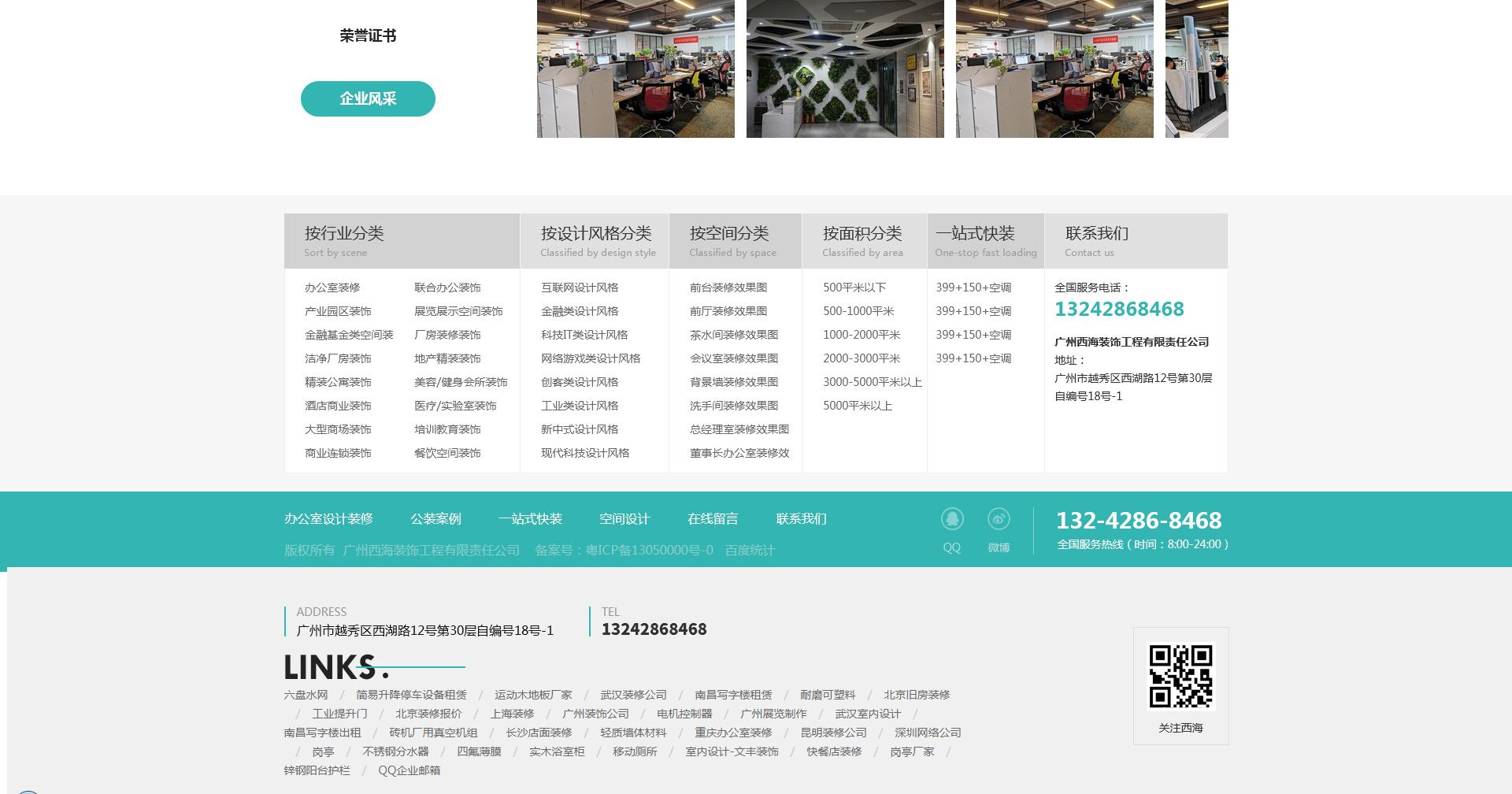Click the 医疗/实验室装饰 category link
This screenshot has height=794, width=1512.
tap(455, 406)
